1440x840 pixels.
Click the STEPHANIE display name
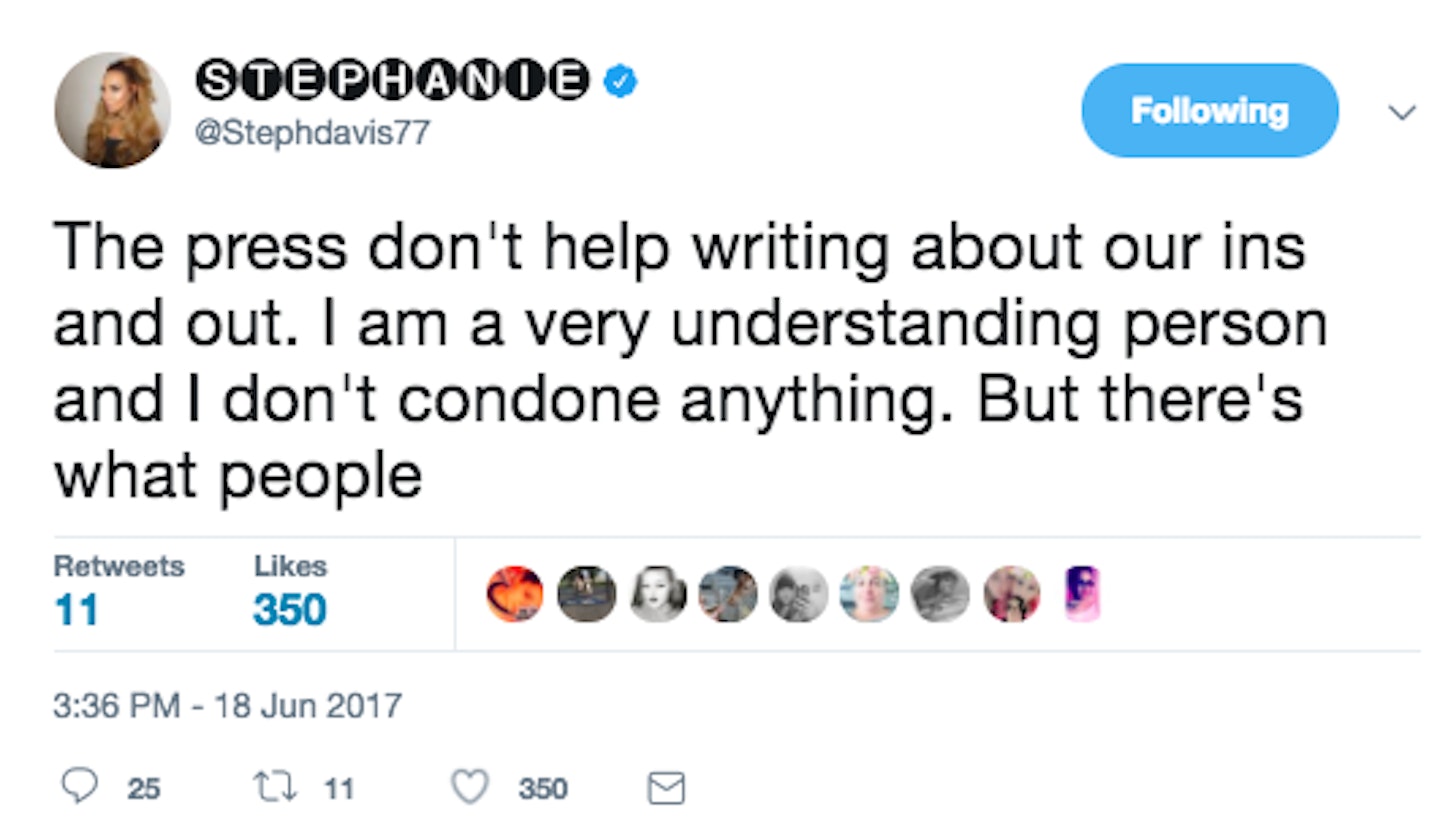tap(392, 82)
